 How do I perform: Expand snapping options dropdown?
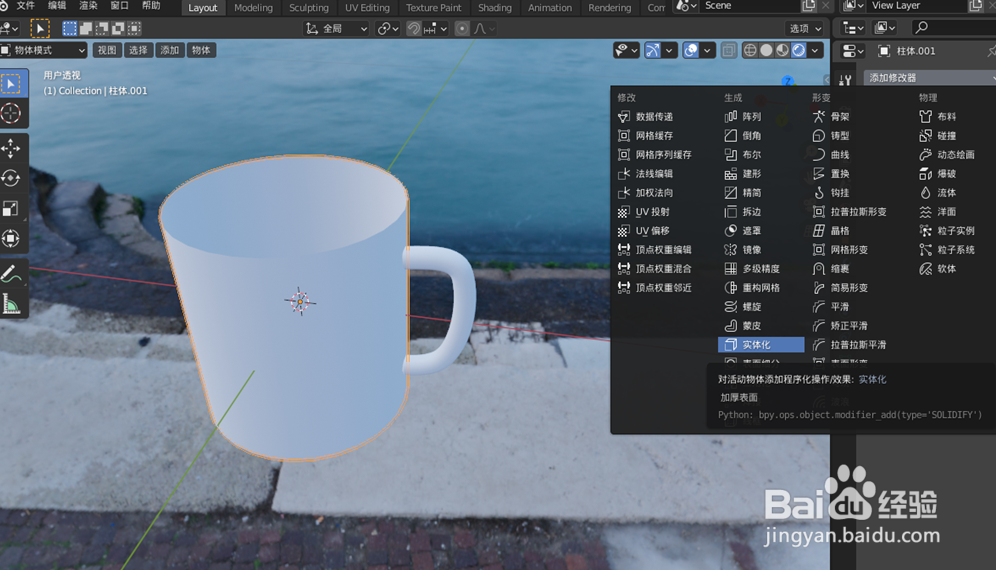(436, 29)
